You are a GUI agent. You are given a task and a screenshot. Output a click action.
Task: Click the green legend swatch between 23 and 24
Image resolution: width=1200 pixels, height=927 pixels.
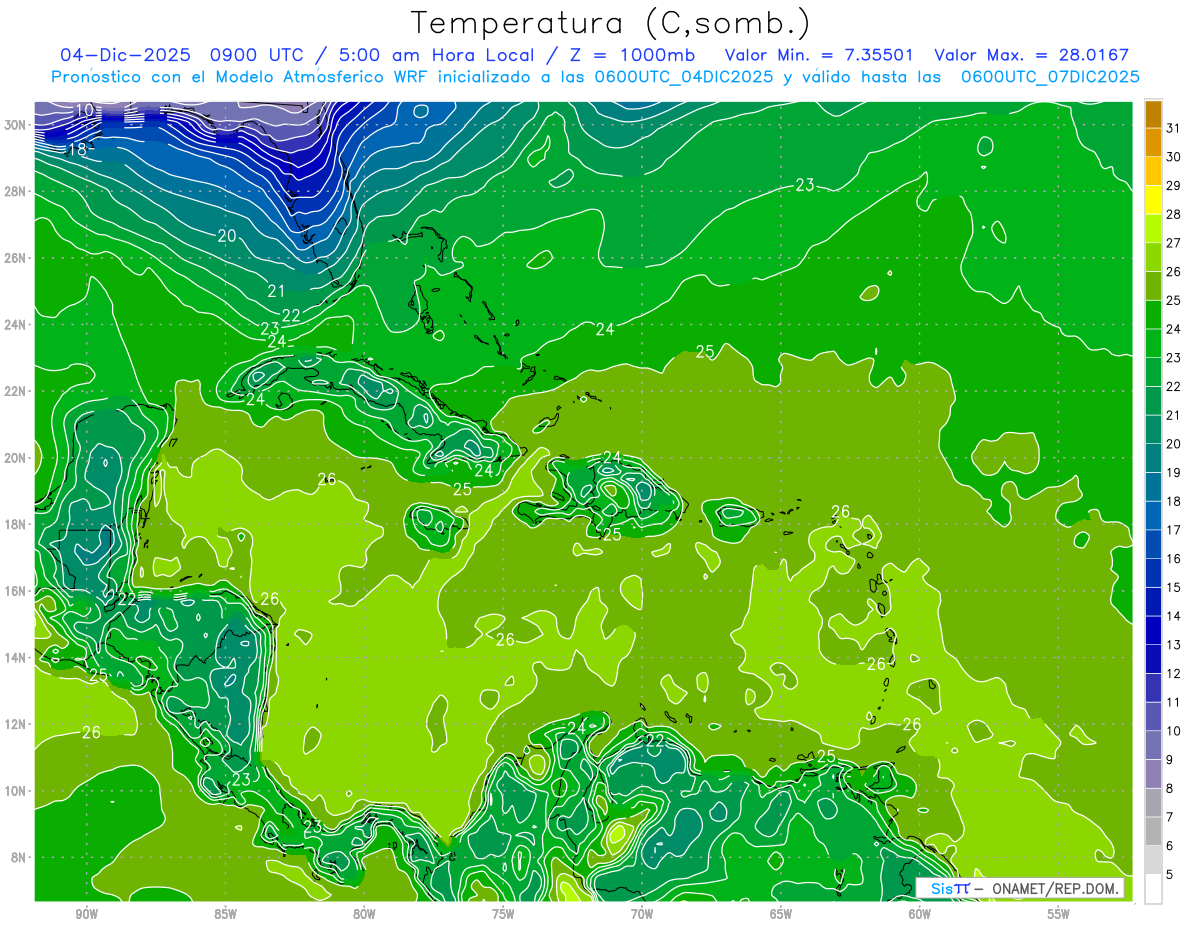point(1153,343)
